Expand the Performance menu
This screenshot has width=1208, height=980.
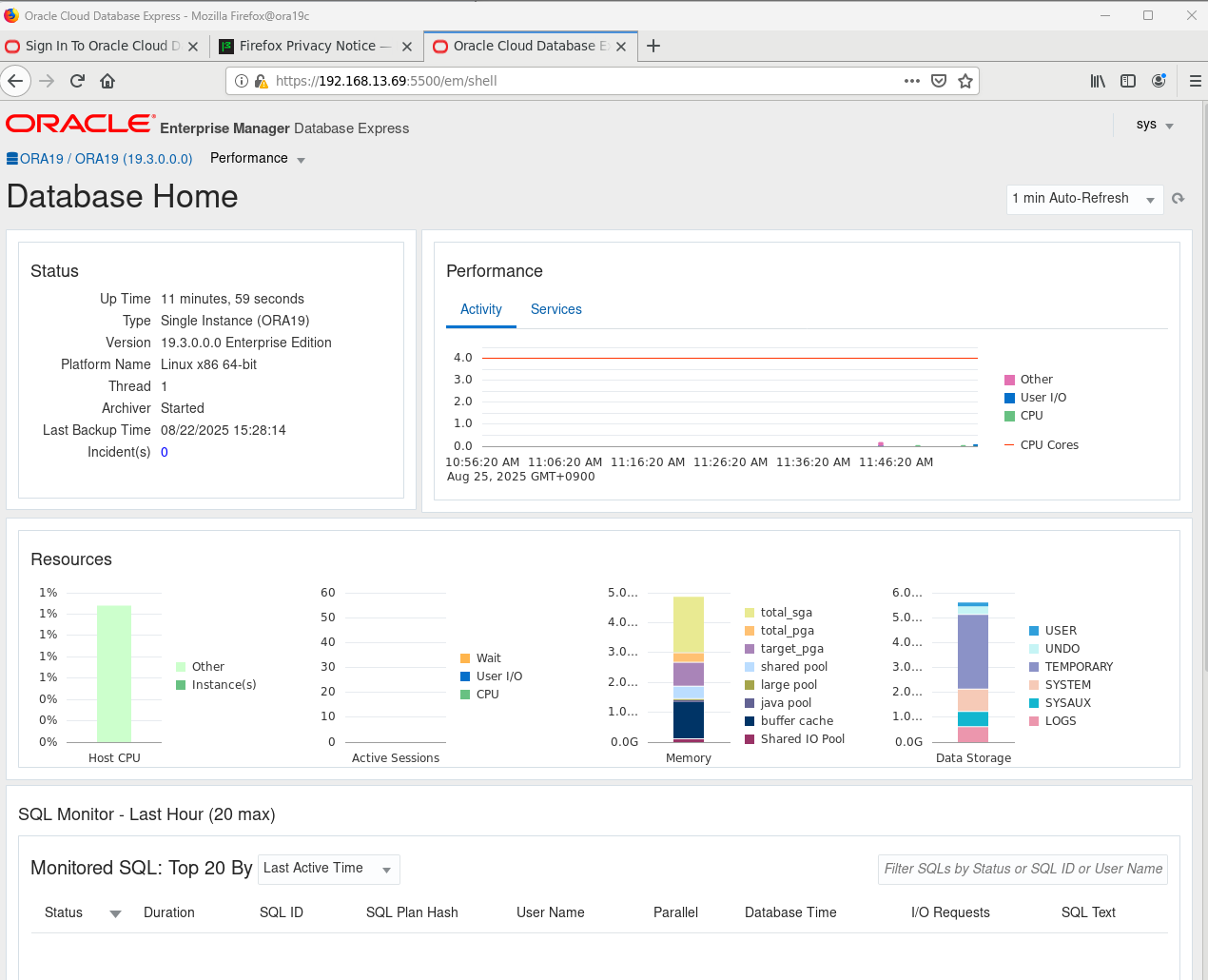[x=258, y=159]
